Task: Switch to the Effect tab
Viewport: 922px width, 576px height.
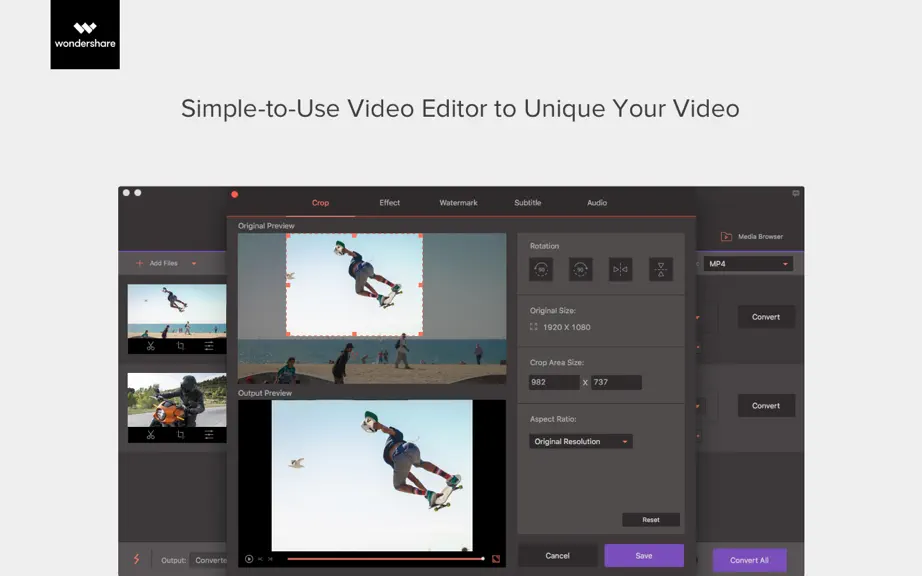Action: tap(389, 203)
